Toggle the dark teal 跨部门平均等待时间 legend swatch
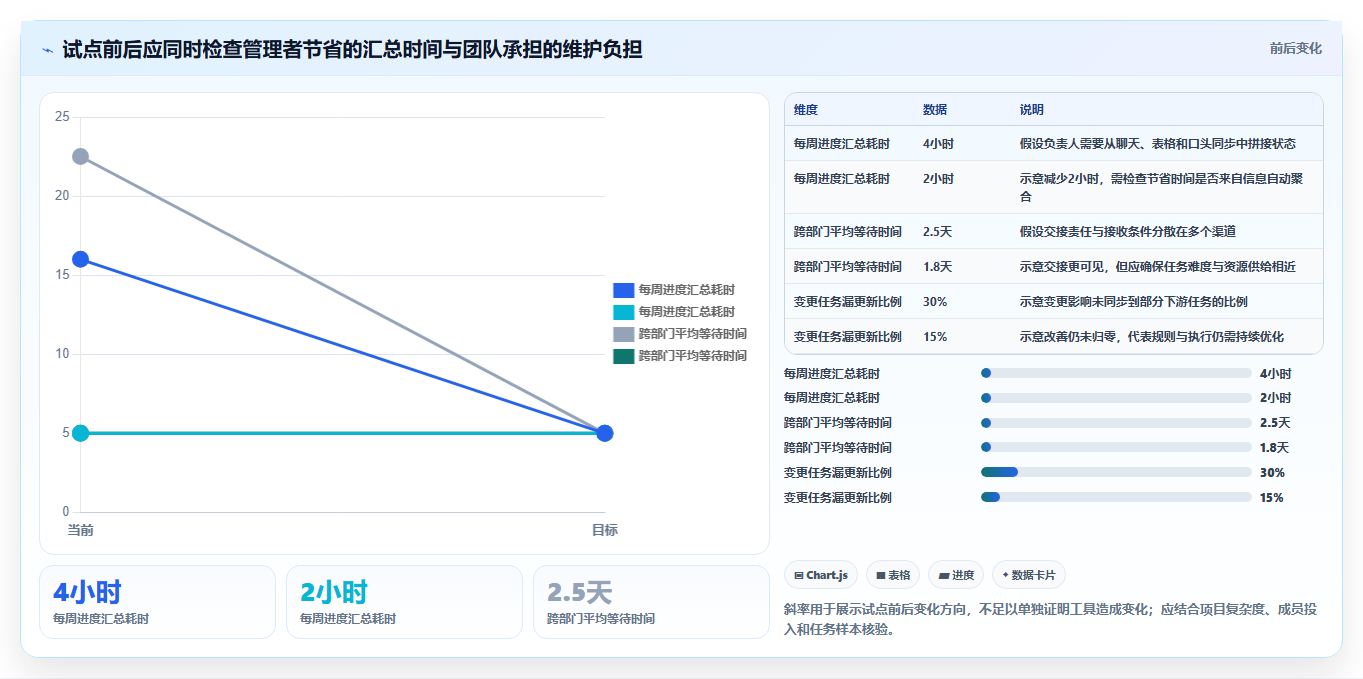Viewport: 1363px width, 679px height. pos(624,356)
